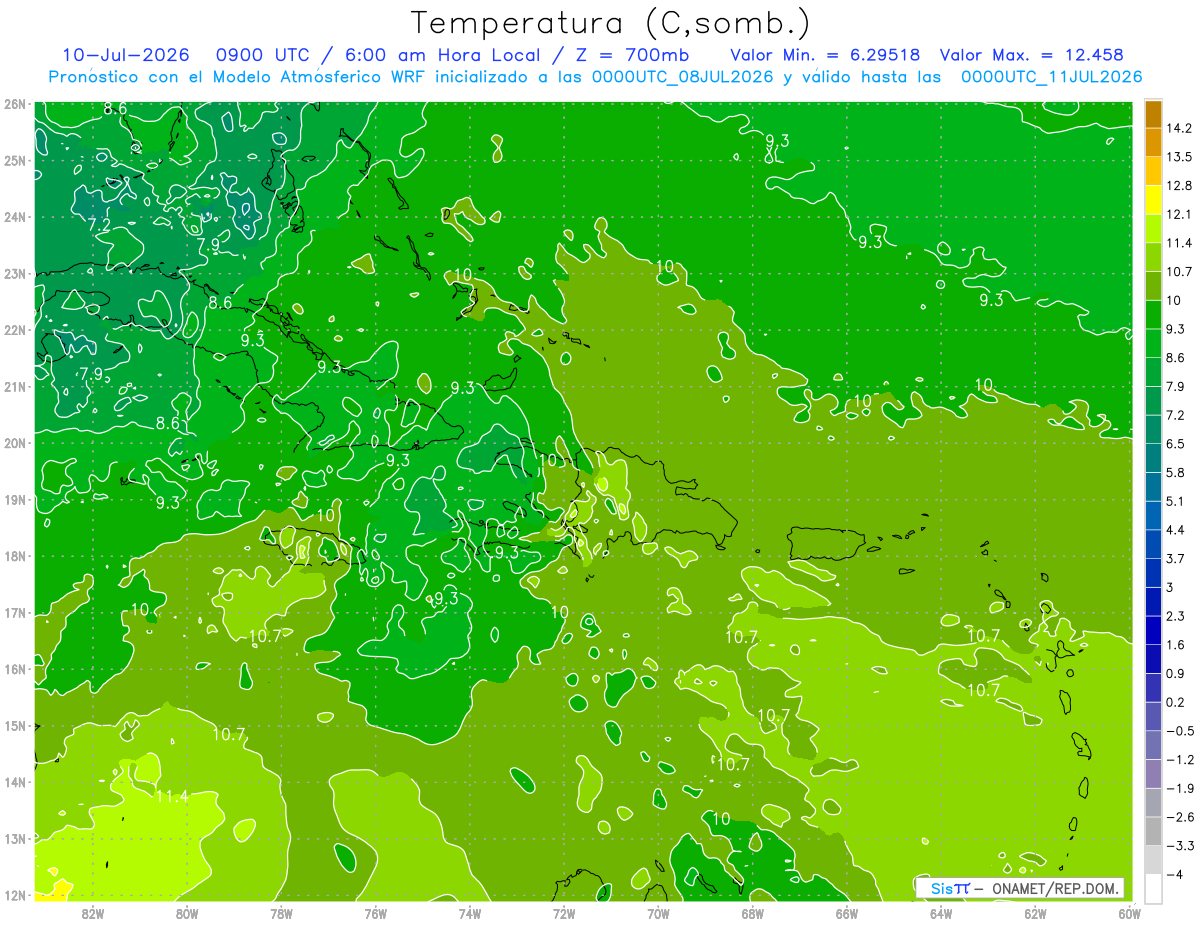Pick the orange swatch above 14.2 on the scale

(x=1153, y=114)
